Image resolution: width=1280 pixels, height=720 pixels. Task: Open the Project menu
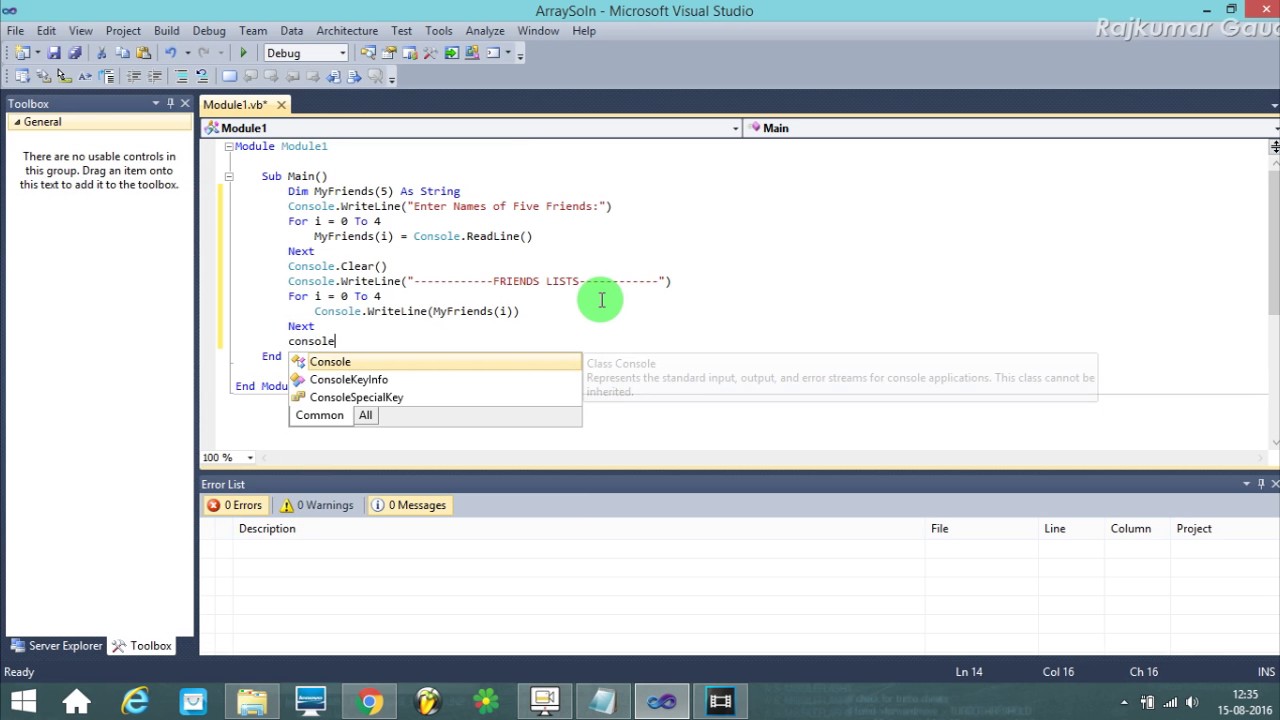tap(123, 31)
